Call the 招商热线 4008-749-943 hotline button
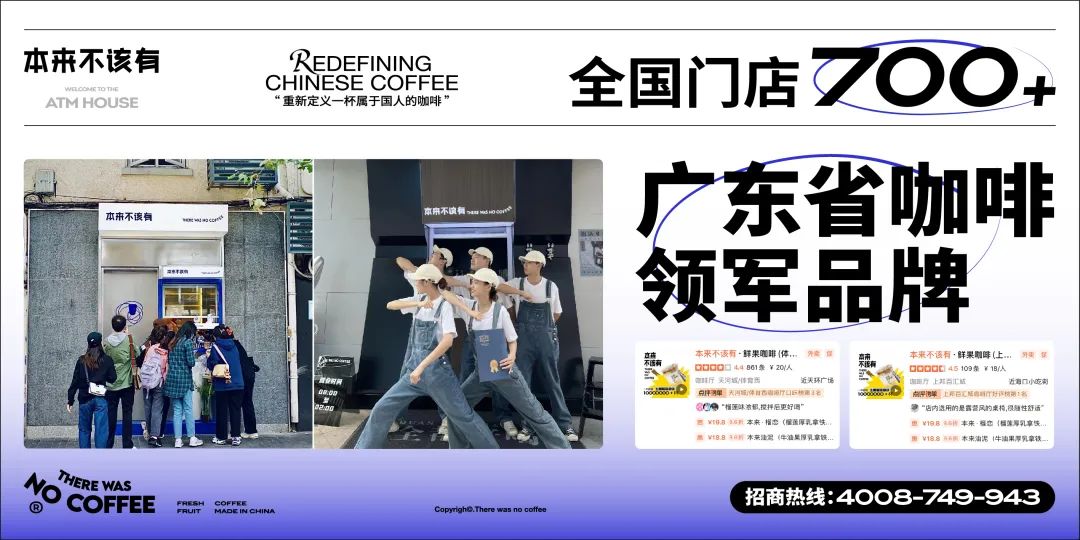The image size is (1080, 540). tap(892, 497)
